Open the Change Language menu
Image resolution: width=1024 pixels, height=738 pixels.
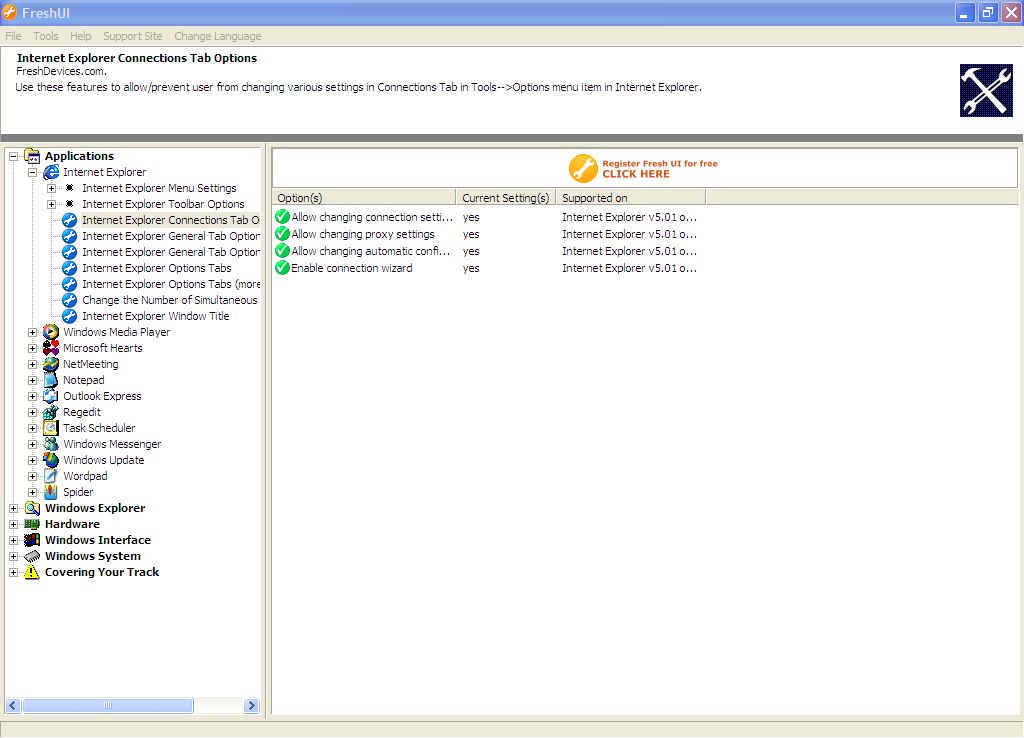(x=217, y=36)
